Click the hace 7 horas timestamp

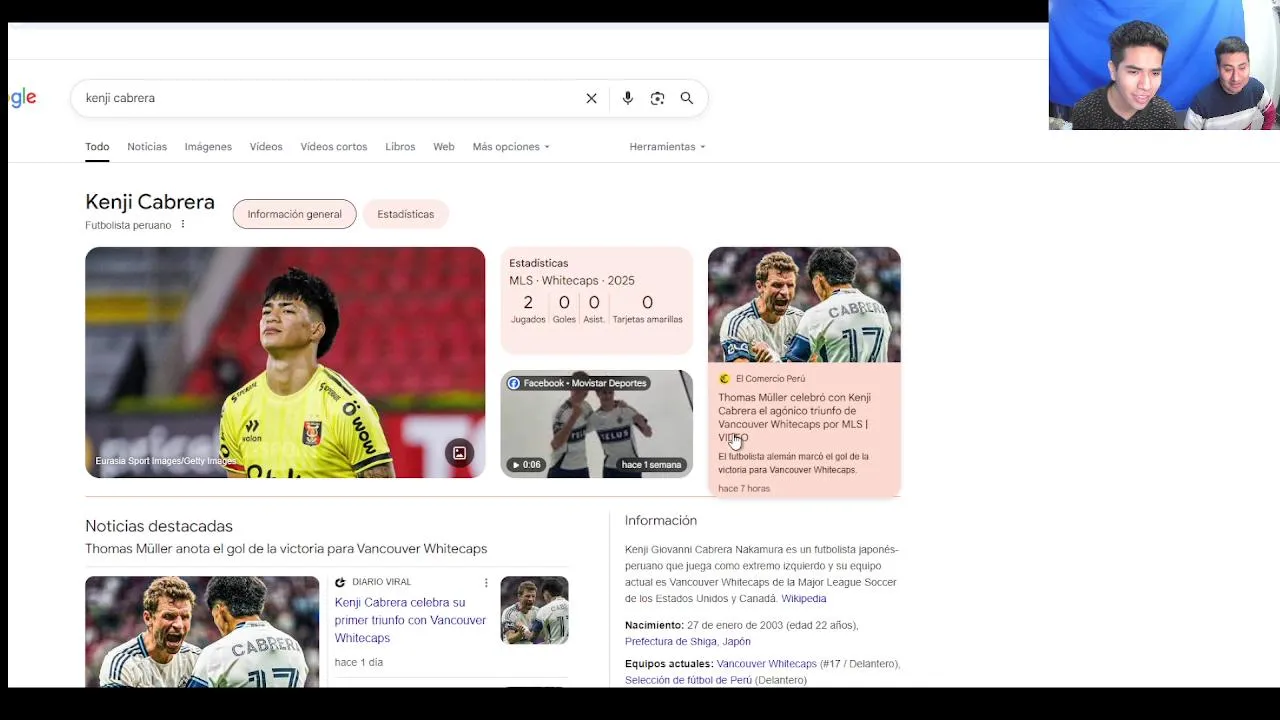point(744,489)
